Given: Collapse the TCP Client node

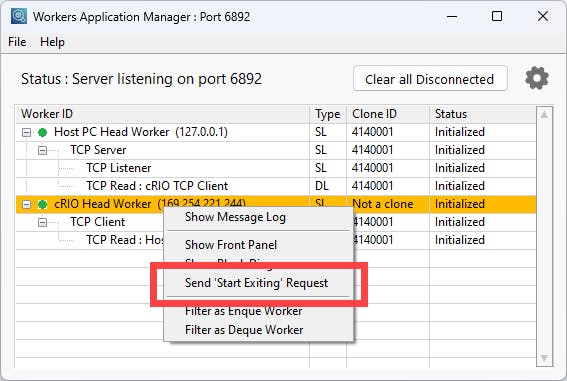Looking at the screenshot, I should tap(42, 222).
